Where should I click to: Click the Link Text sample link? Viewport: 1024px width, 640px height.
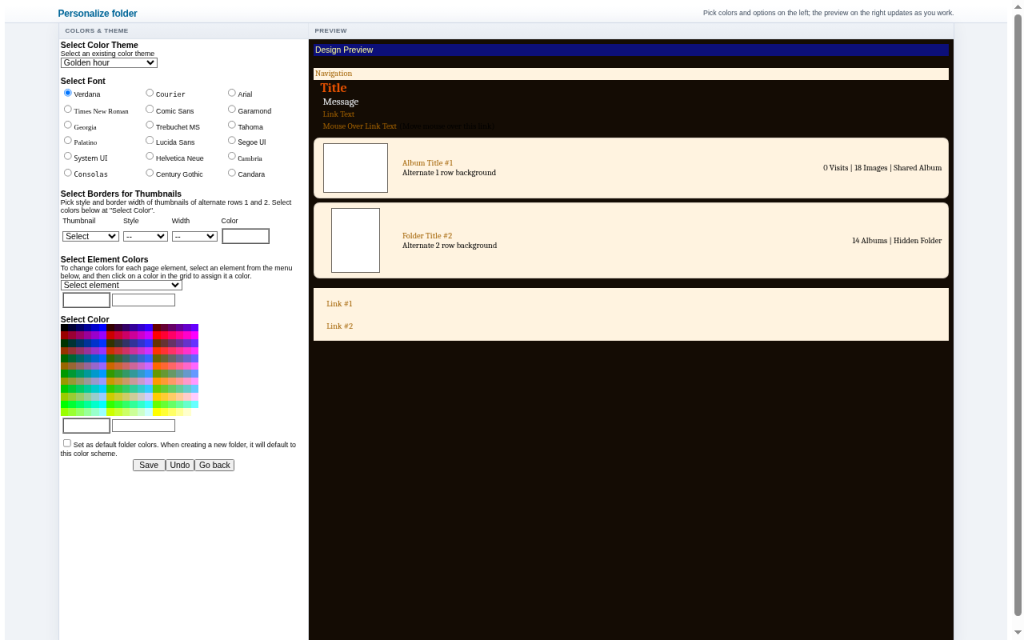pyautogui.click(x=338, y=114)
